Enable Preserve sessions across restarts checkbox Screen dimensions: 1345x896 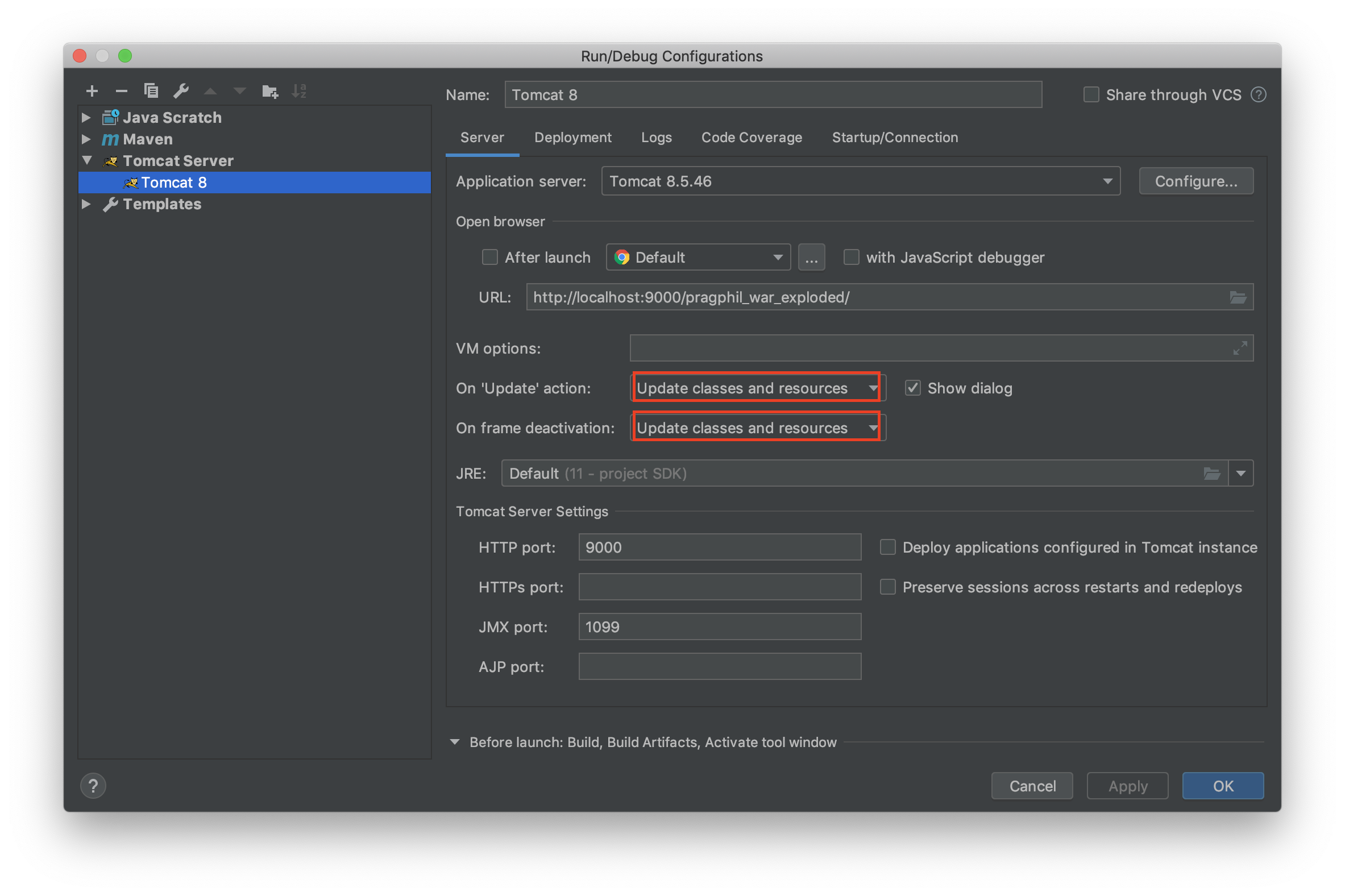pyautogui.click(x=887, y=587)
